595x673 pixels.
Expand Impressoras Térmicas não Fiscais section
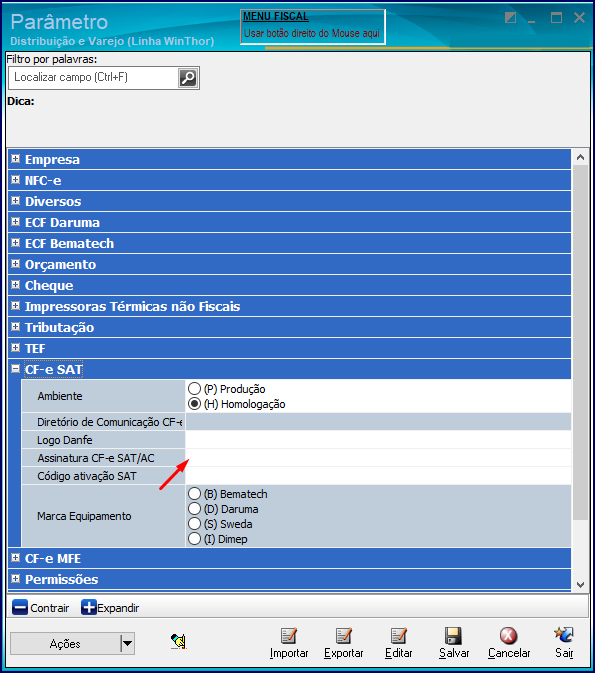point(15,306)
